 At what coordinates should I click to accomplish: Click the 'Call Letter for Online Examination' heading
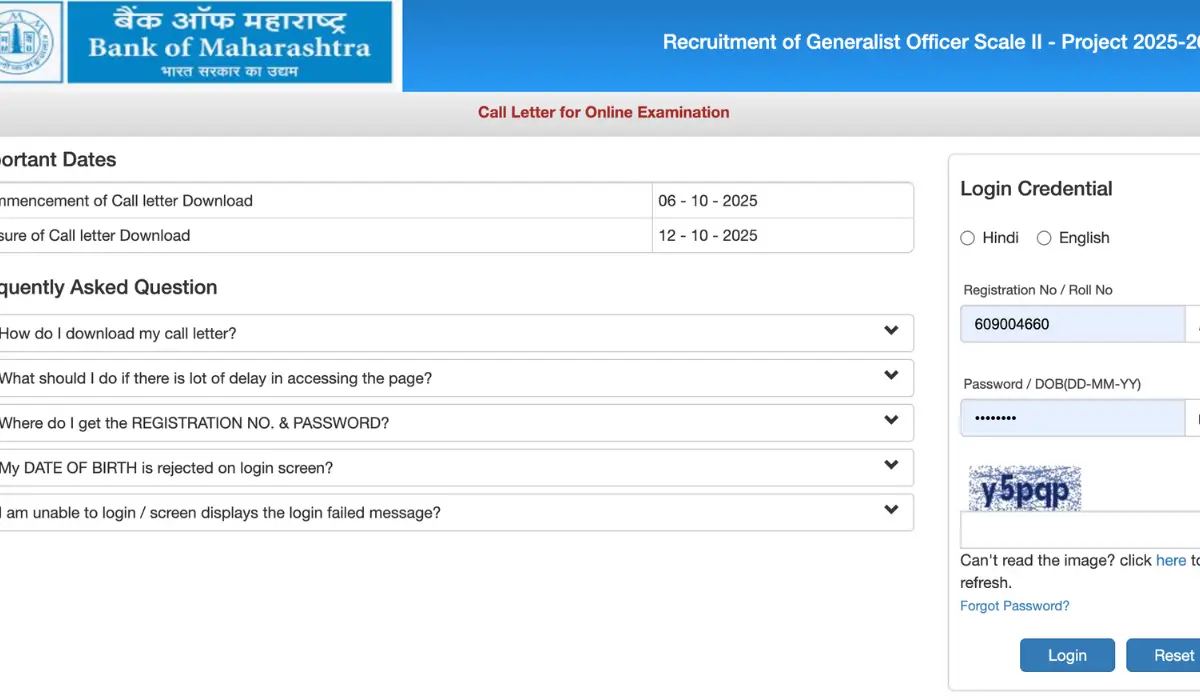603,112
